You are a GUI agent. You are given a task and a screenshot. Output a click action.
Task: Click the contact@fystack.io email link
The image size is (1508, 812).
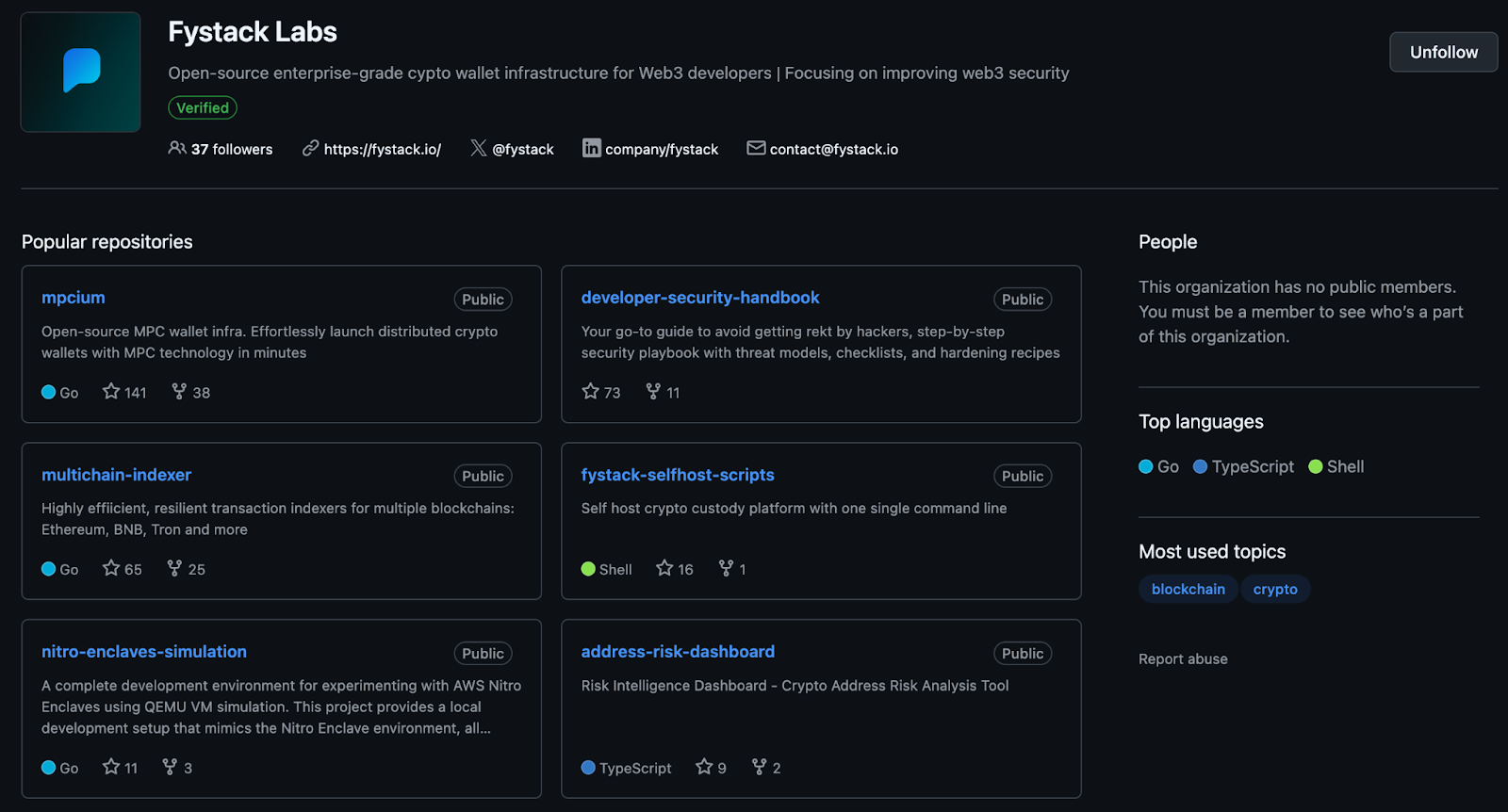click(x=834, y=149)
